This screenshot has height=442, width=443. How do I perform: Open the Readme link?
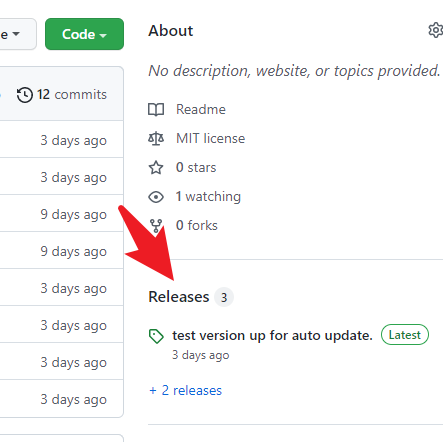pos(201,109)
